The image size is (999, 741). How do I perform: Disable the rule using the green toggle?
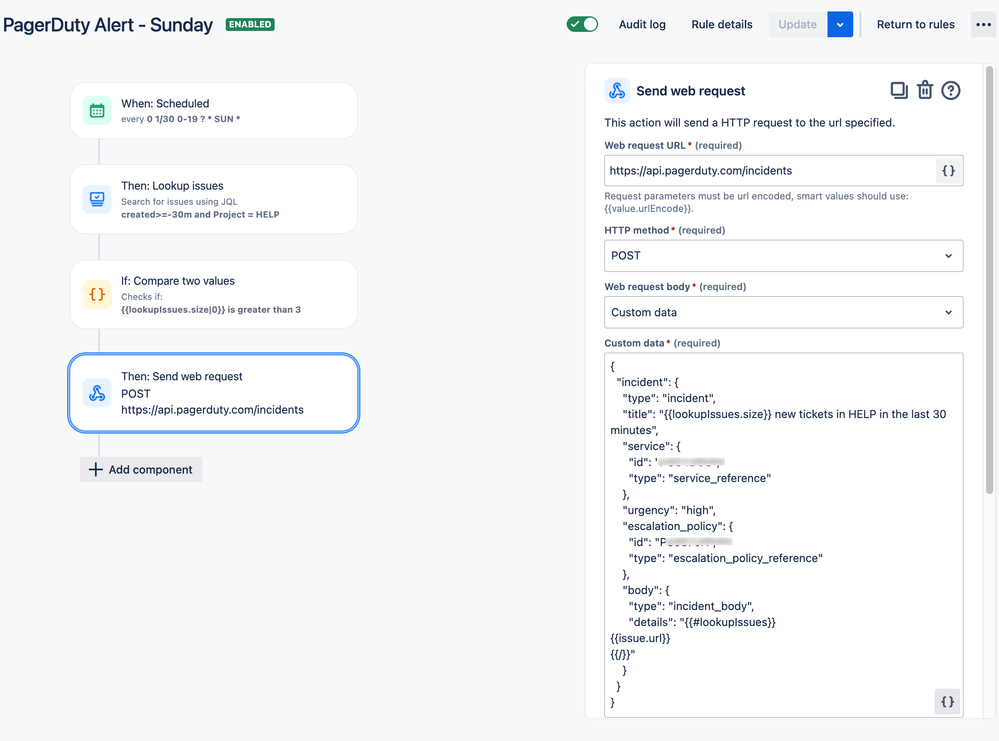click(582, 24)
